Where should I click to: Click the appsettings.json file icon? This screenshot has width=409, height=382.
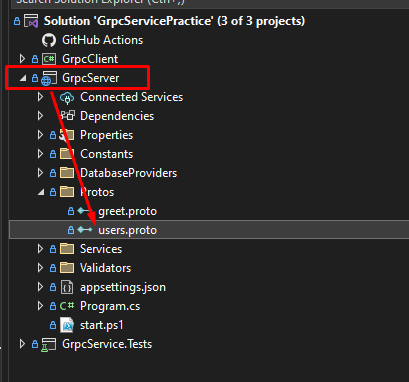point(67,287)
